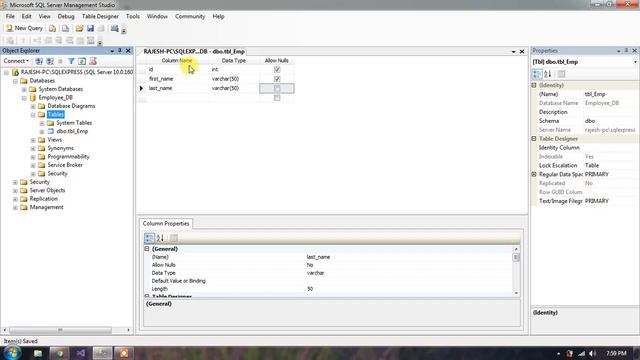The width and height of the screenshot is (640, 360).
Task: Click the Manage Check Constraints toolbar icon
Action: coord(80,40)
